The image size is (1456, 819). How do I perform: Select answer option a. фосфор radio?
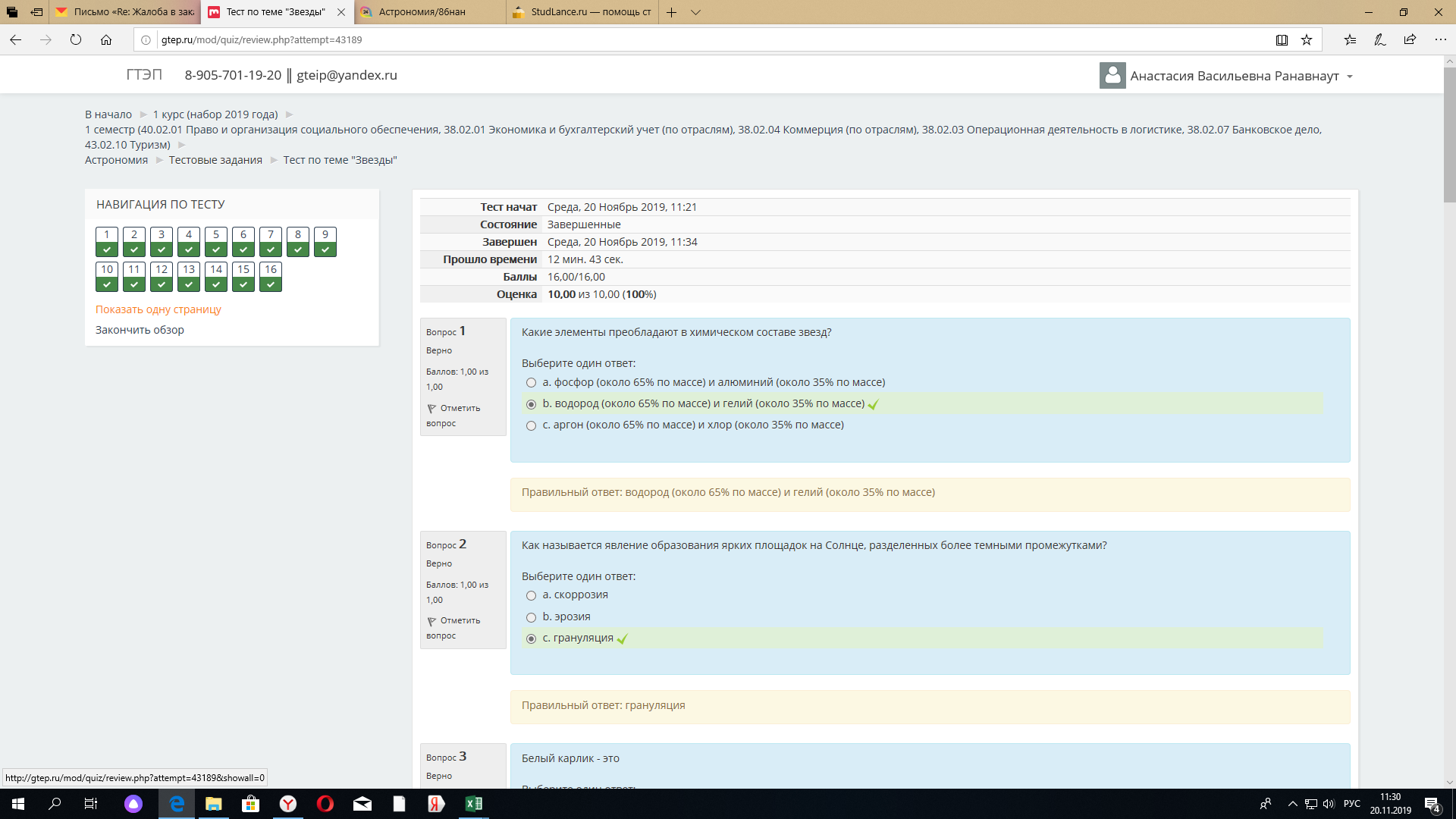531,383
